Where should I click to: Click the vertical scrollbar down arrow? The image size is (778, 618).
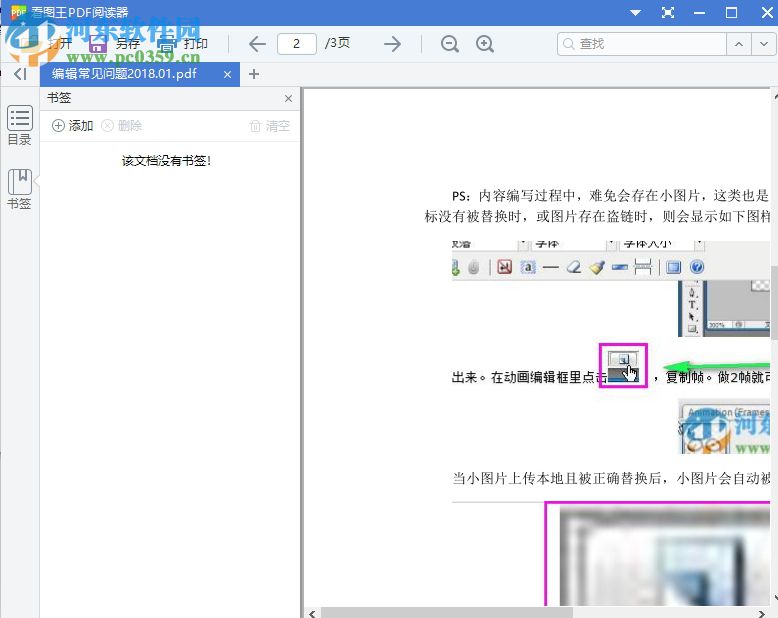[x=774, y=598]
